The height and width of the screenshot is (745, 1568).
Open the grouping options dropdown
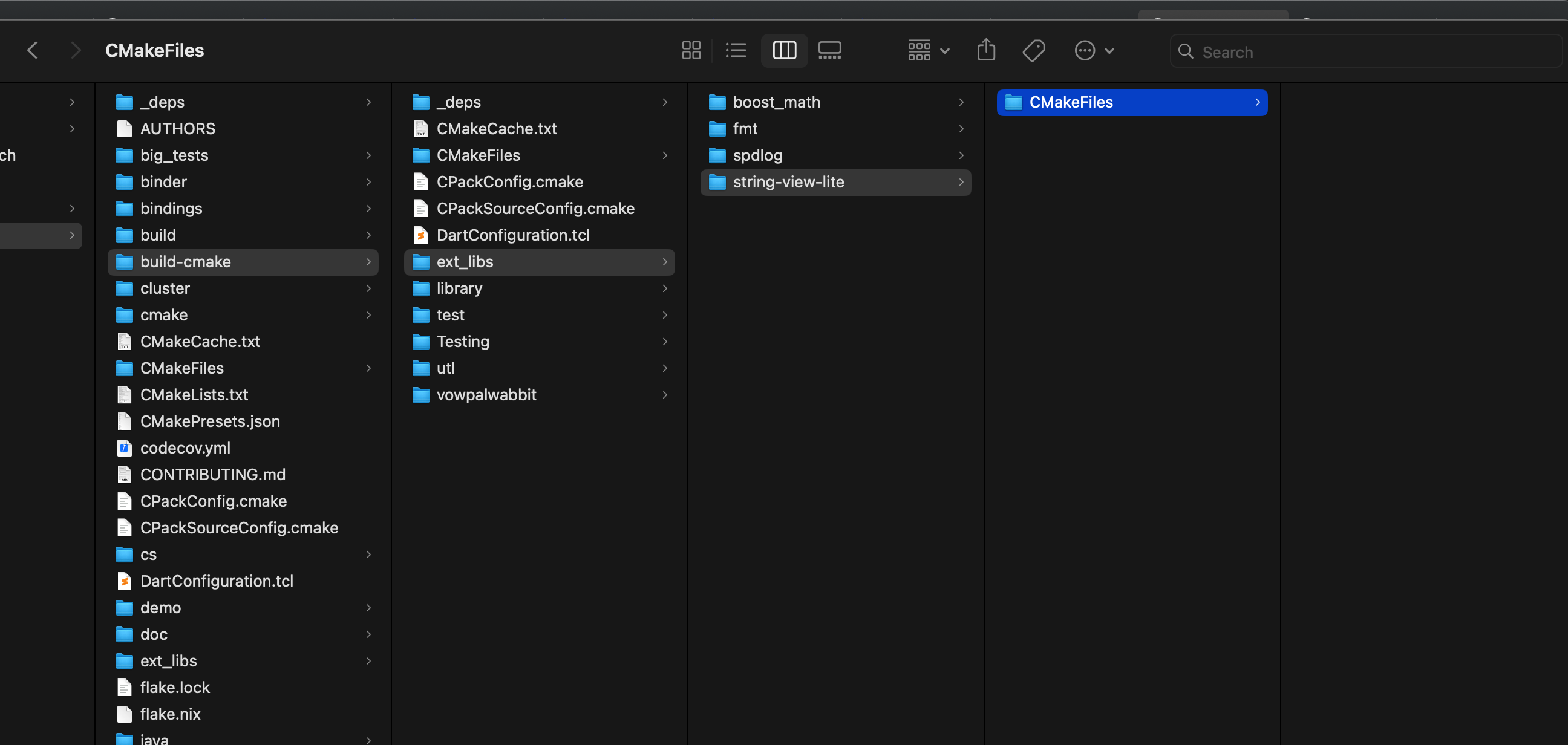tap(927, 50)
